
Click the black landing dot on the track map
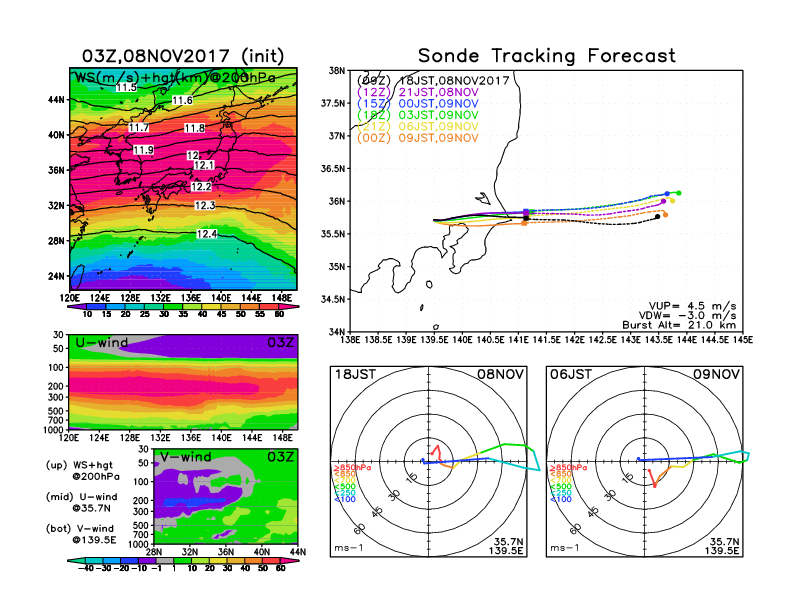[657, 217]
